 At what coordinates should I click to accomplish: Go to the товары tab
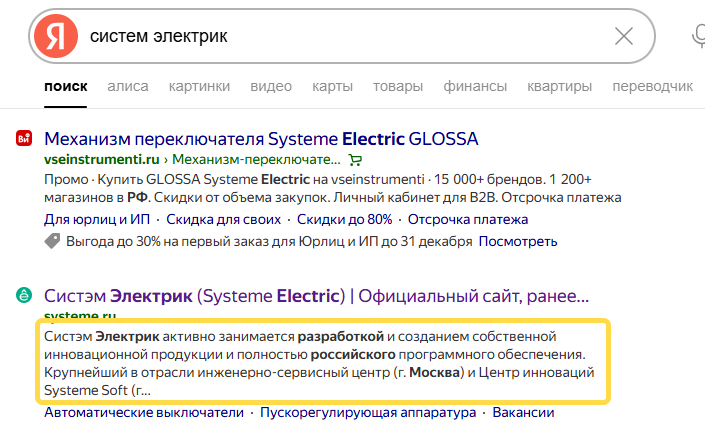click(398, 86)
